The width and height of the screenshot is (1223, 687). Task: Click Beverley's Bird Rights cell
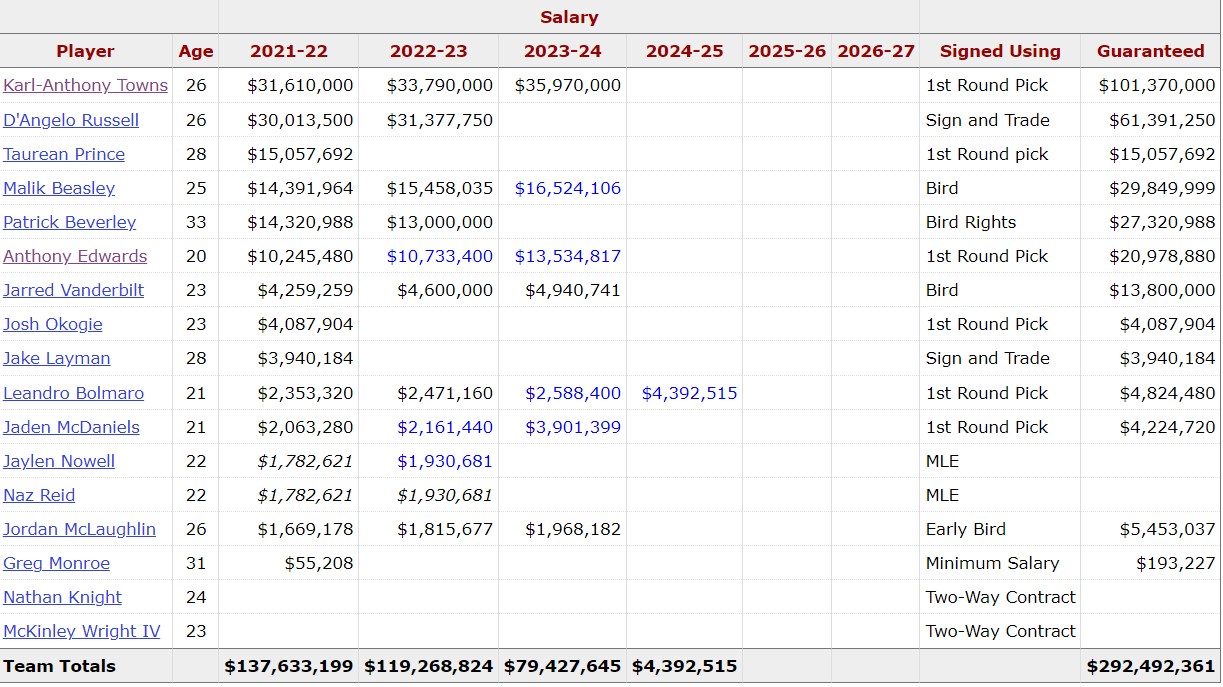coord(971,222)
